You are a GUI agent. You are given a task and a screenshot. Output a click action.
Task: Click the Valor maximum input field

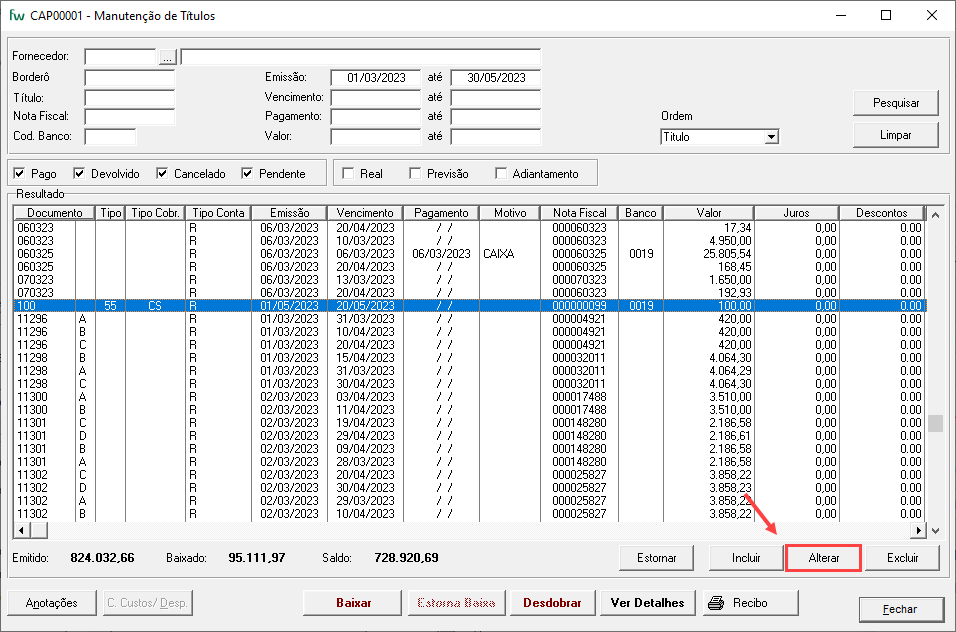[496, 137]
